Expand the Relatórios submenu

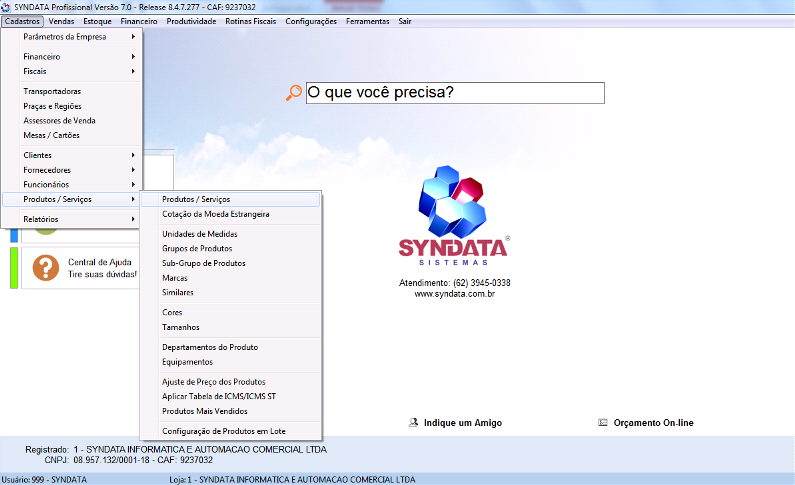point(72,219)
